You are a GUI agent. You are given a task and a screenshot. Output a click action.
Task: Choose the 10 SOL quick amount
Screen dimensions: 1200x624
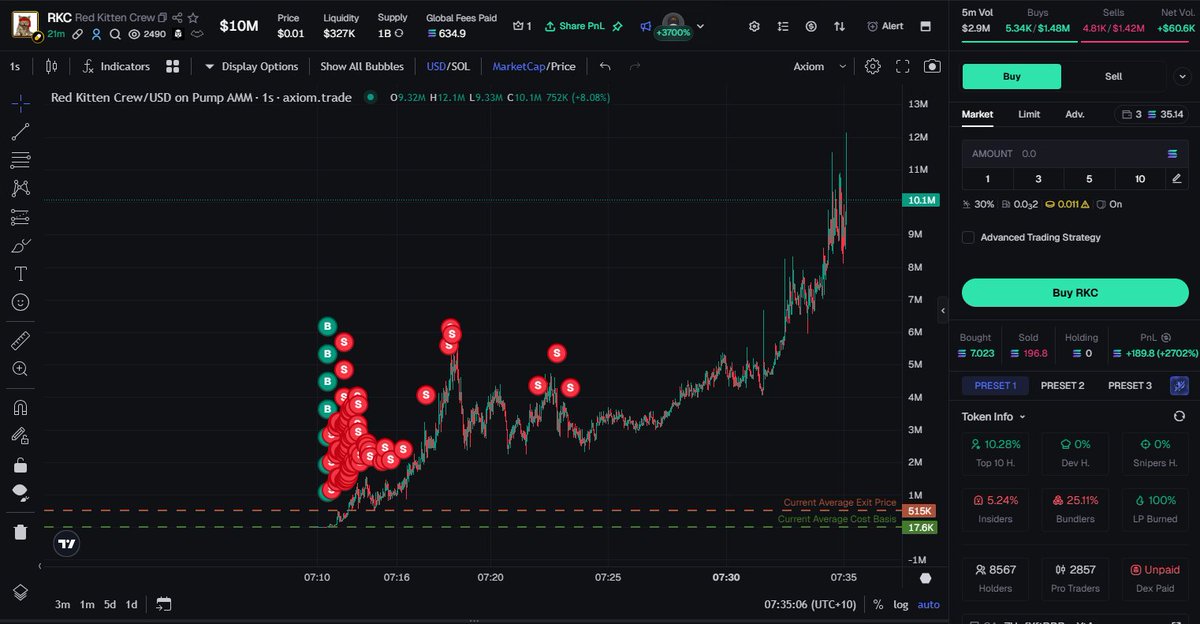1140,179
